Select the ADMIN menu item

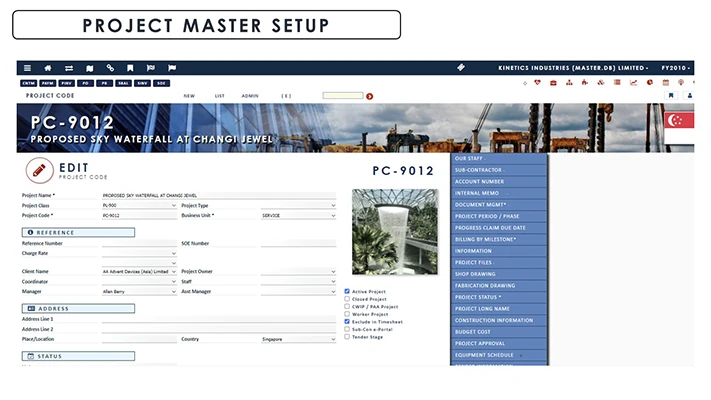coord(250,96)
